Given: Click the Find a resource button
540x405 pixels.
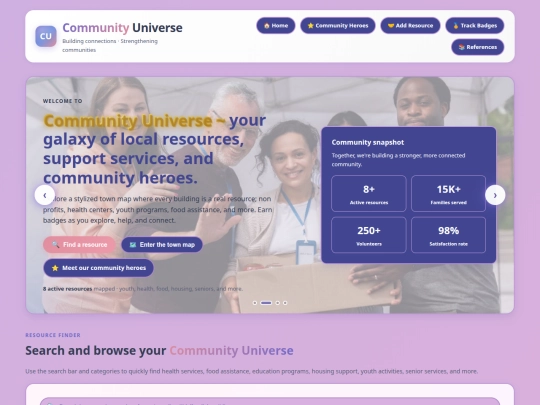Looking at the screenshot, I should [x=79, y=245].
